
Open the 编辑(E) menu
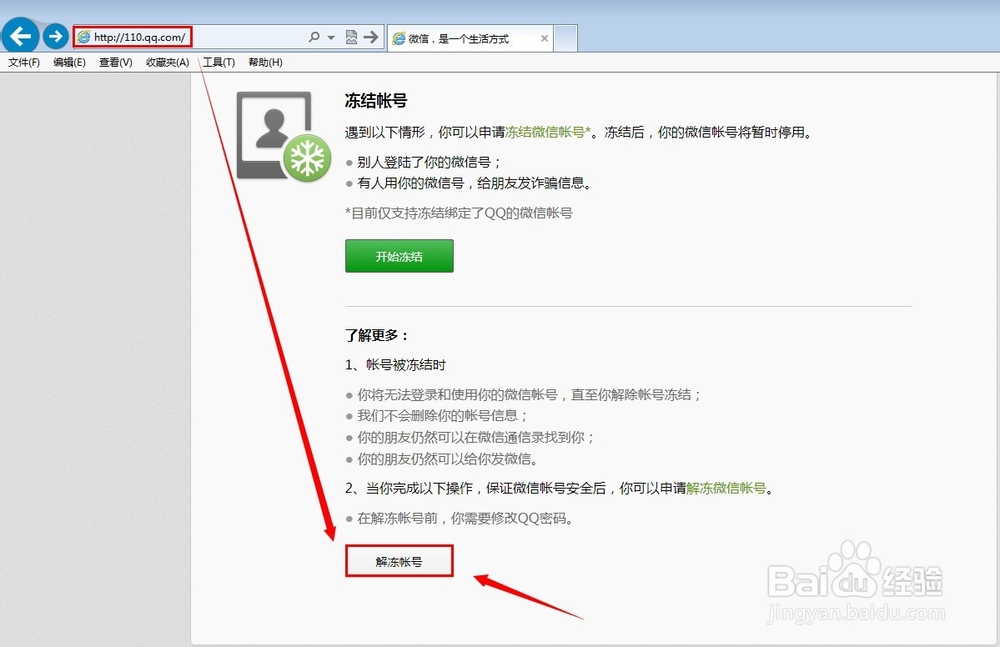(69, 62)
